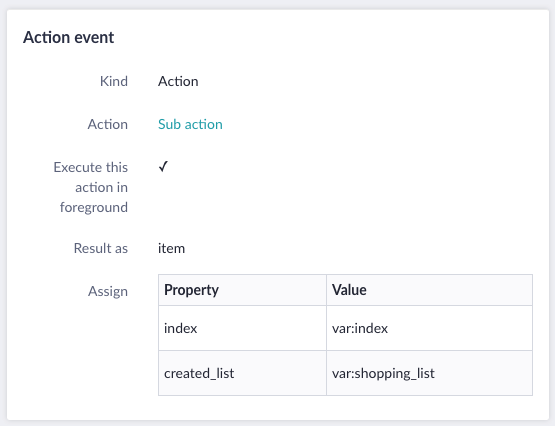Image resolution: width=555 pixels, height=426 pixels.
Task: Click the Execute this action in foreground label
Action: tap(91, 187)
